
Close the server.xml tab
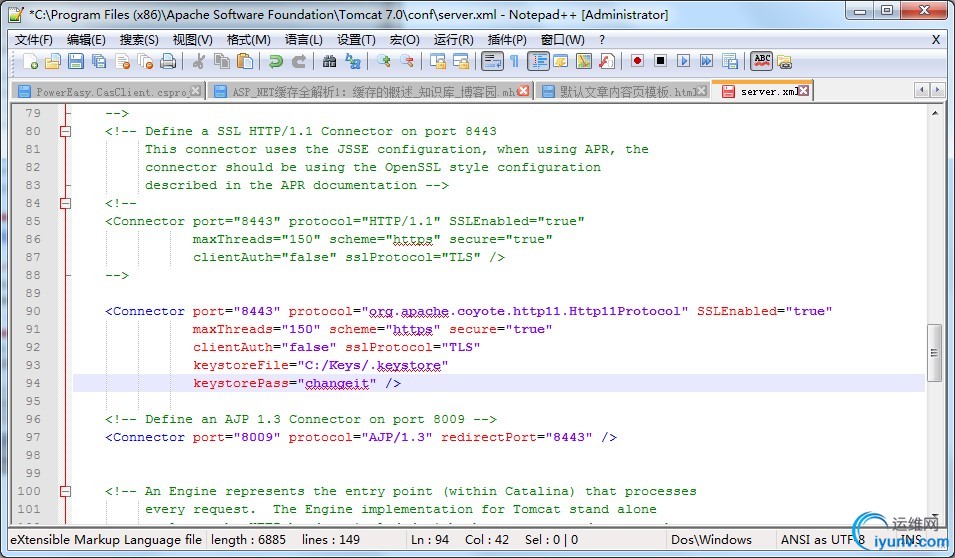click(x=804, y=90)
